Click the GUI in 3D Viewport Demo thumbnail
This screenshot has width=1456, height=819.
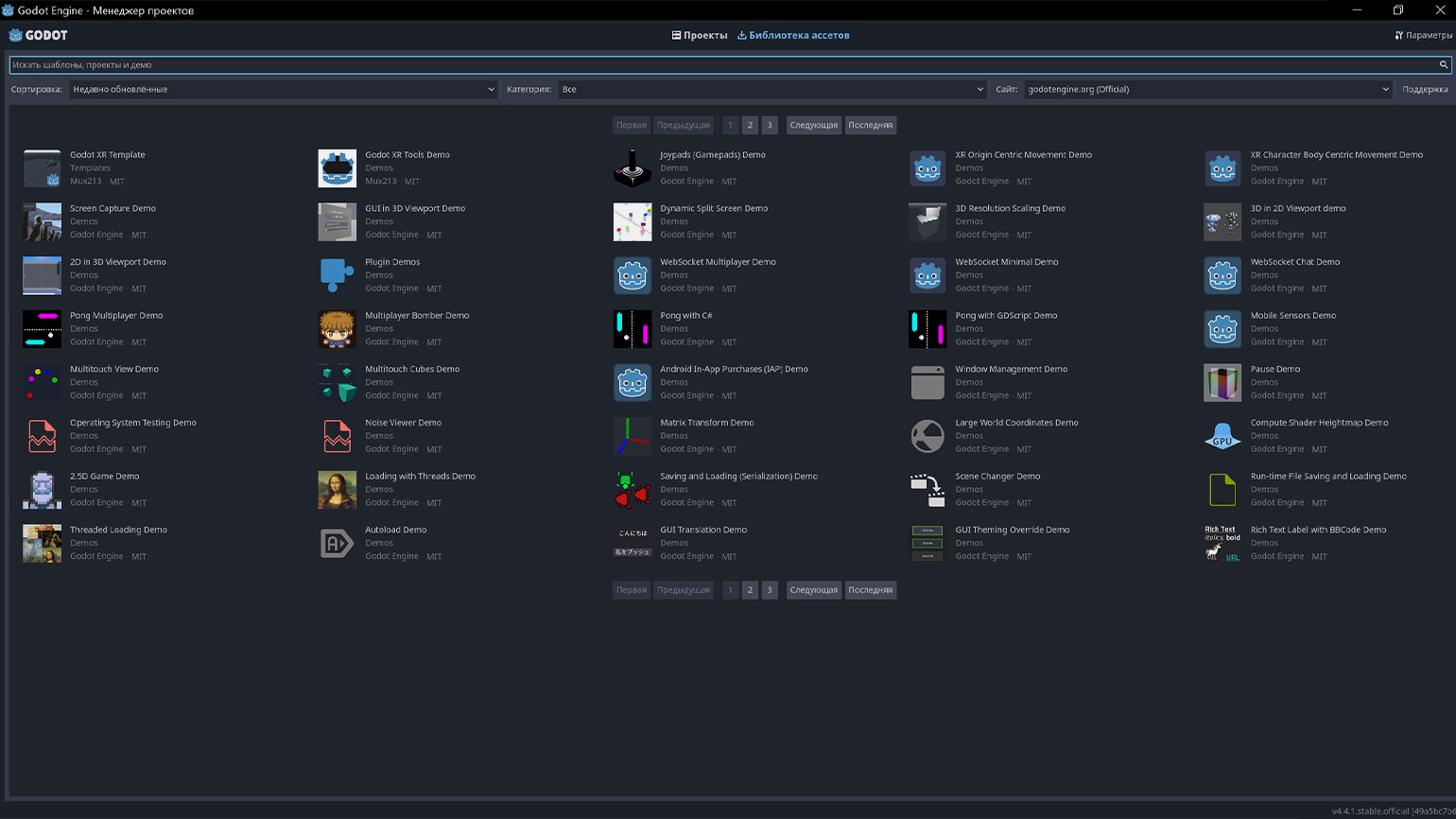pyautogui.click(x=337, y=222)
